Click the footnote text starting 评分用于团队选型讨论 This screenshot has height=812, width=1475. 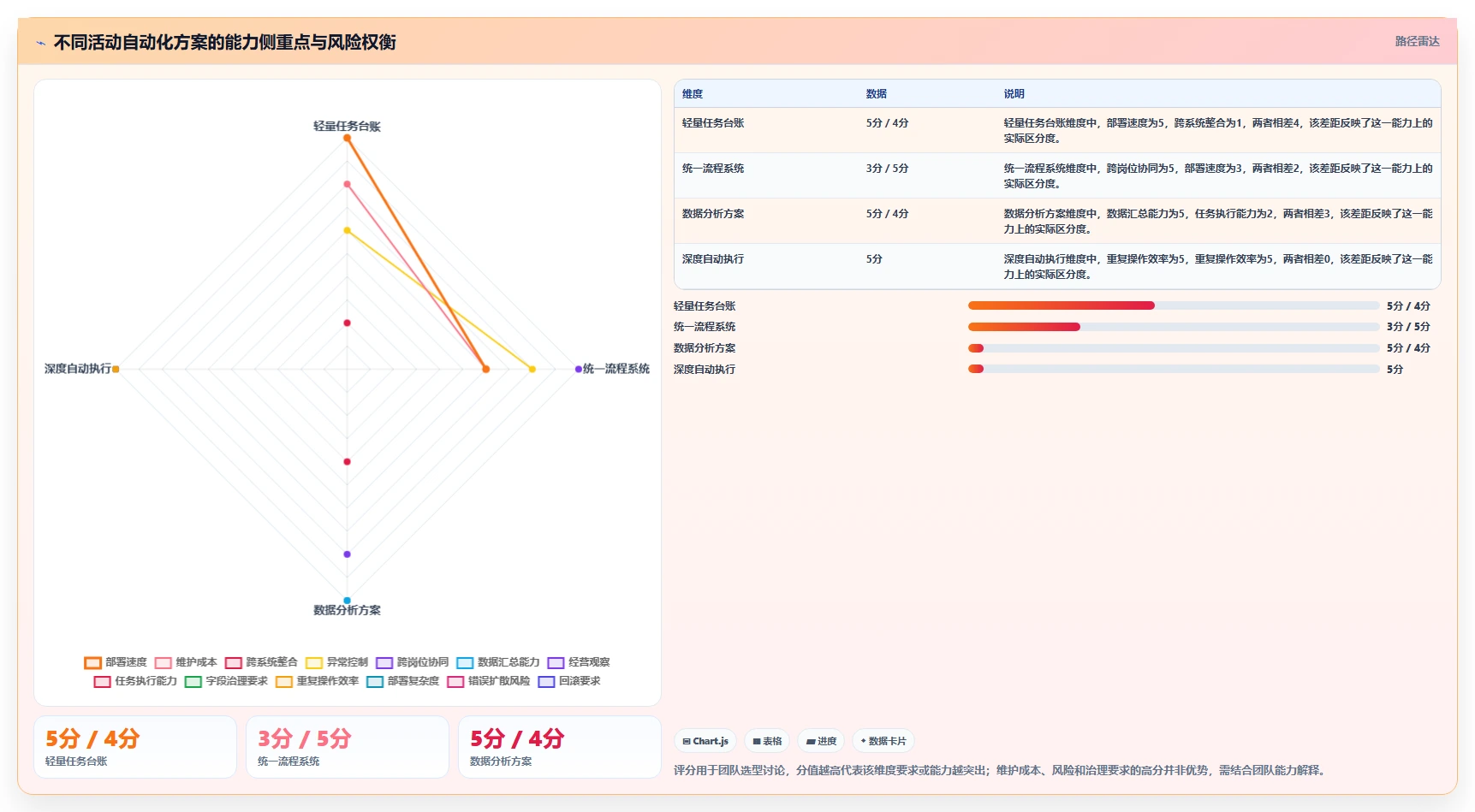click(x=1002, y=770)
